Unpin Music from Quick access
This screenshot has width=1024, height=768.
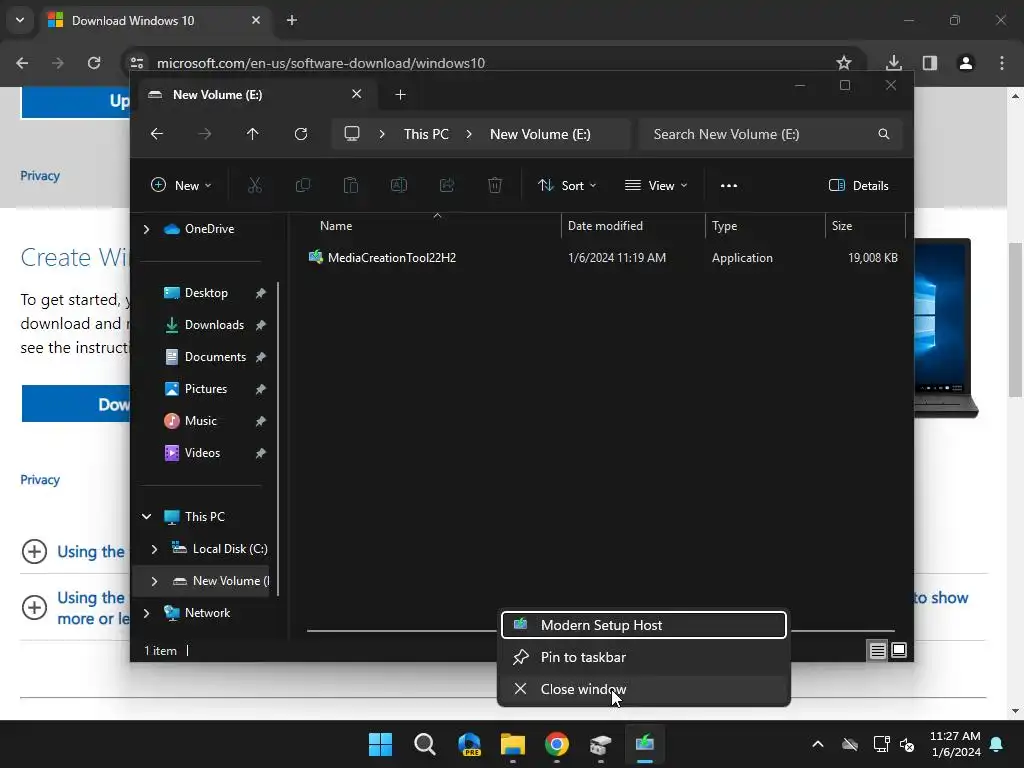[261, 421]
